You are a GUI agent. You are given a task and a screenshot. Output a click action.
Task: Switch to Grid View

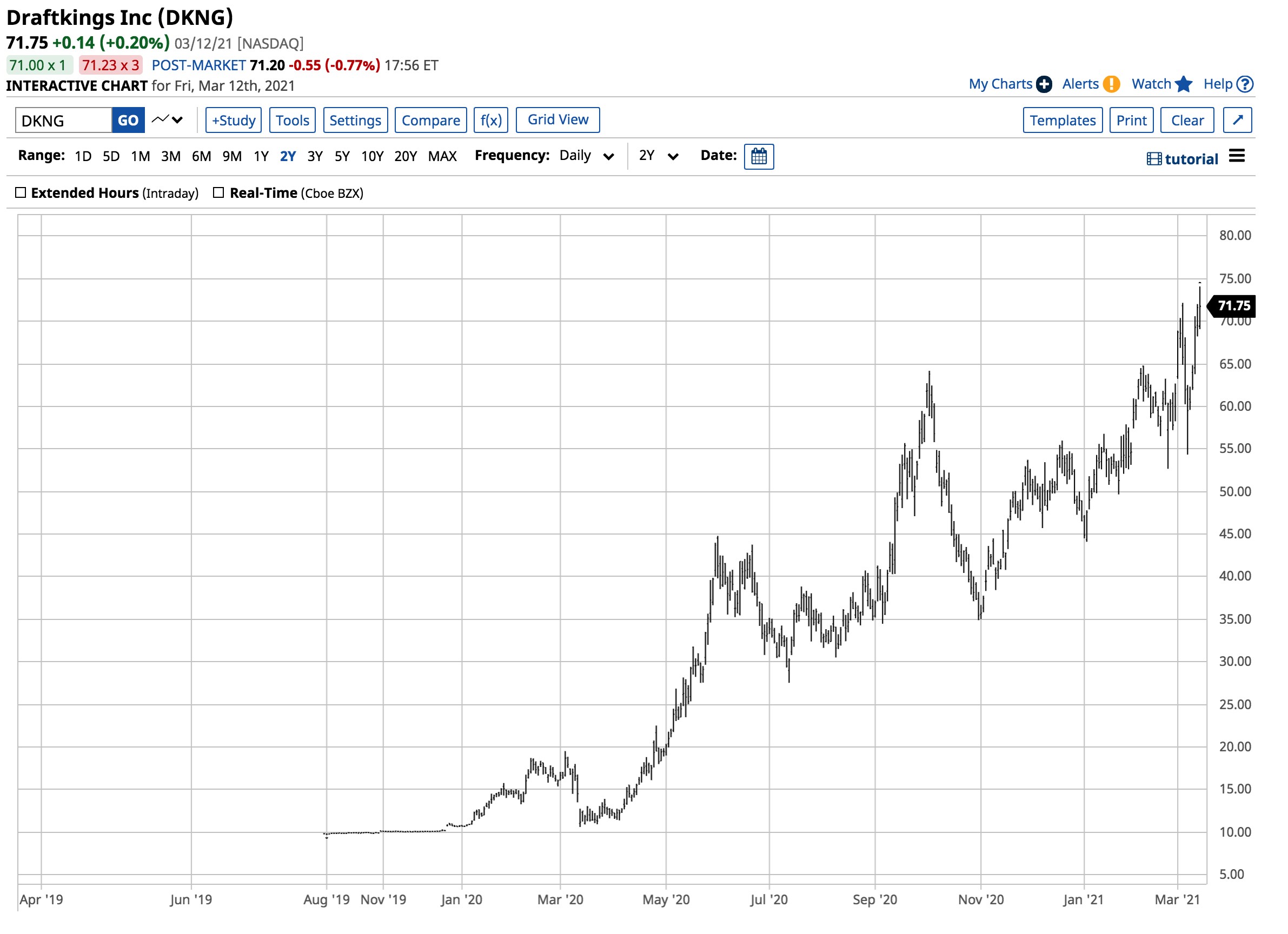(557, 120)
